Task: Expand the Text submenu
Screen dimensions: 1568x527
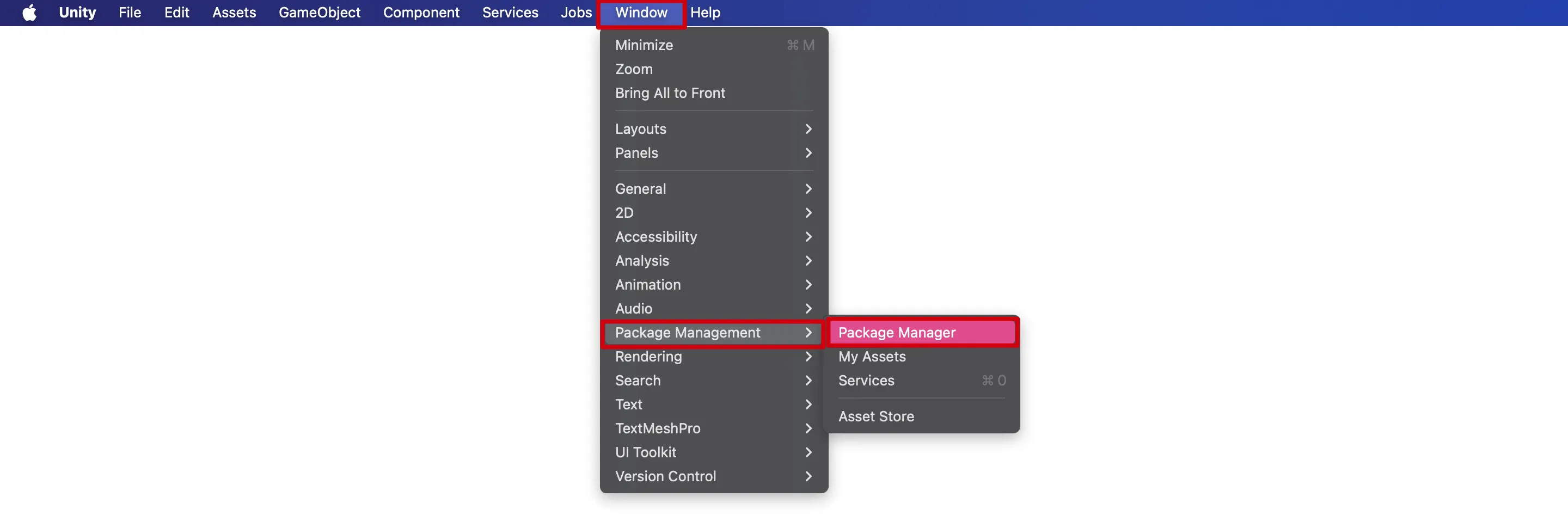Action: point(714,405)
